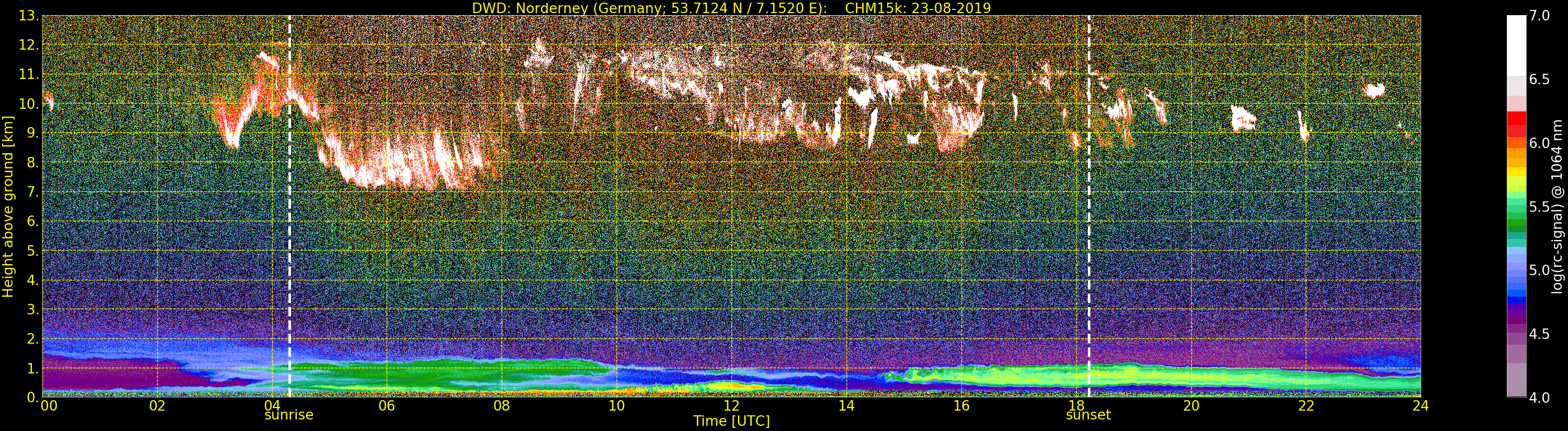
Task: Click the 'Time [UTC]' axis label
Action: (731, 421)
